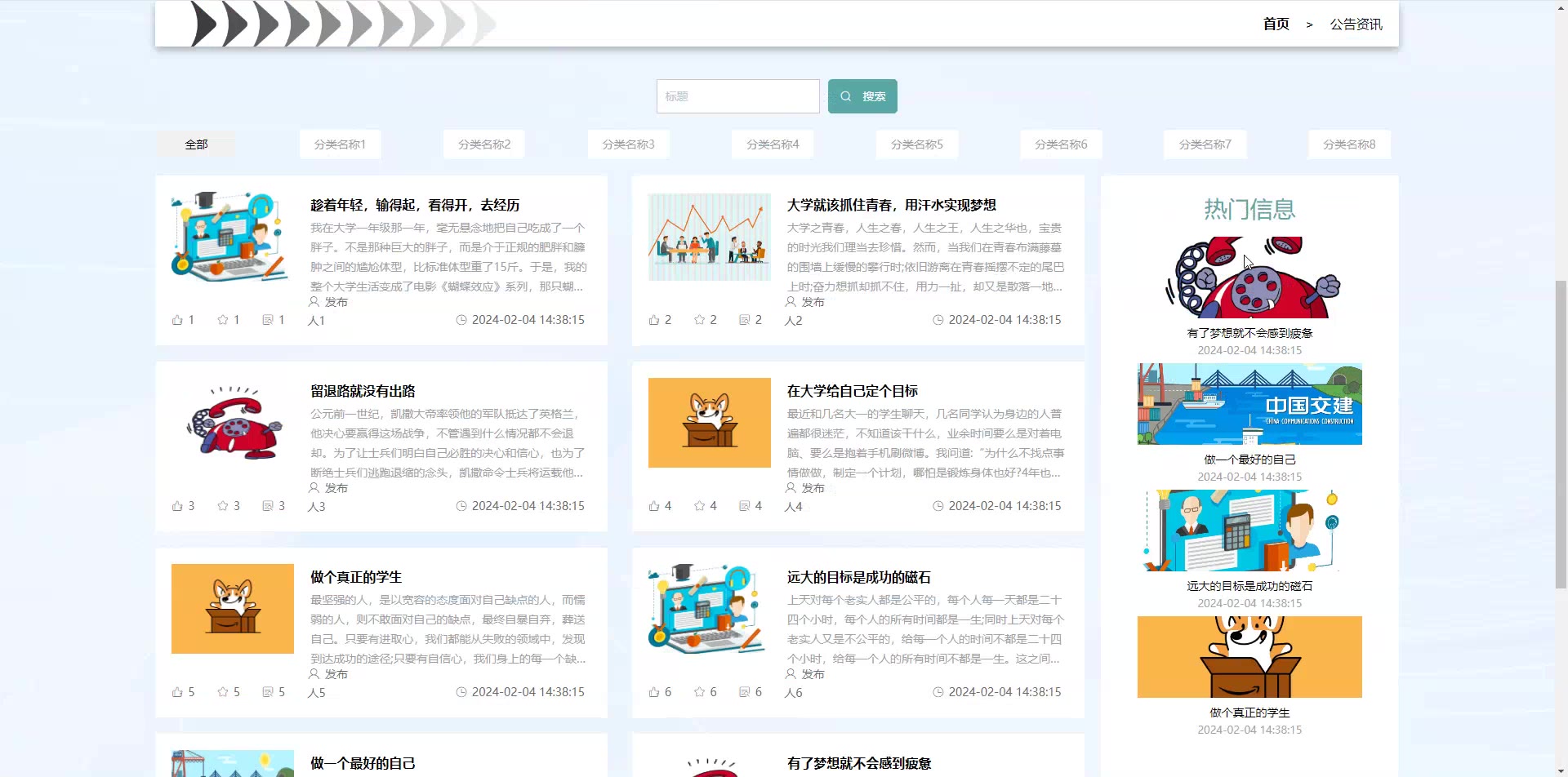The image size is (1568, 777).
Task: Open hot item 做一个最好的自己 caption
Action: 1249,460
